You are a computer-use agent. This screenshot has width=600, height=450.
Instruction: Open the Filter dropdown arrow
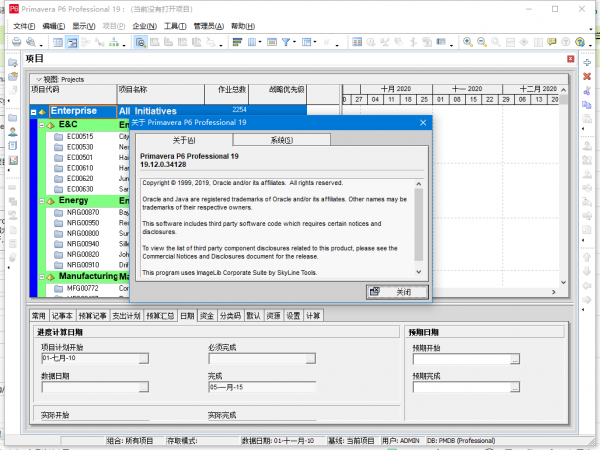click(x=294, y=42)
